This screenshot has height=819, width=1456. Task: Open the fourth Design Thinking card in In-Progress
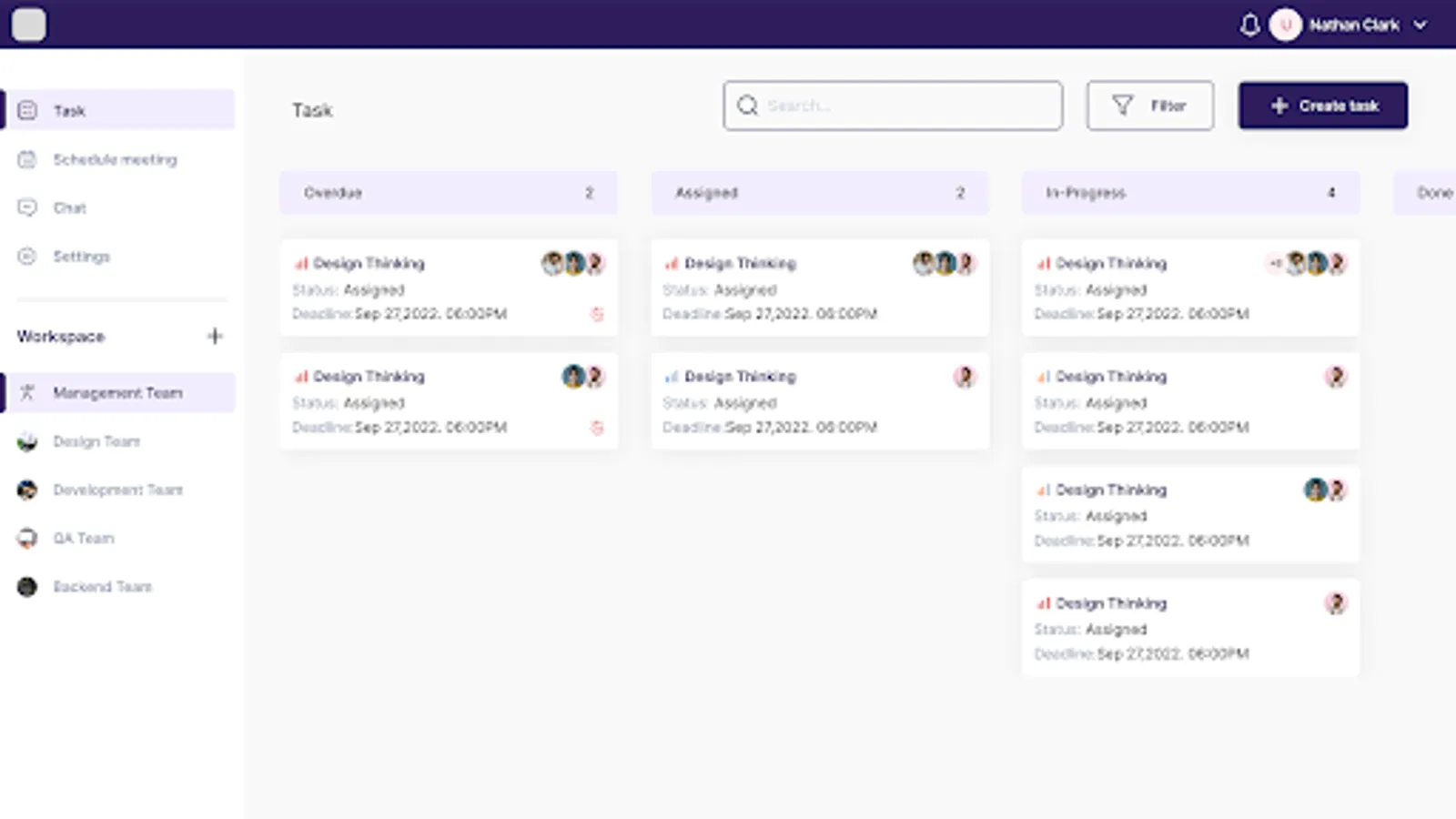(x=1190, y=627)
